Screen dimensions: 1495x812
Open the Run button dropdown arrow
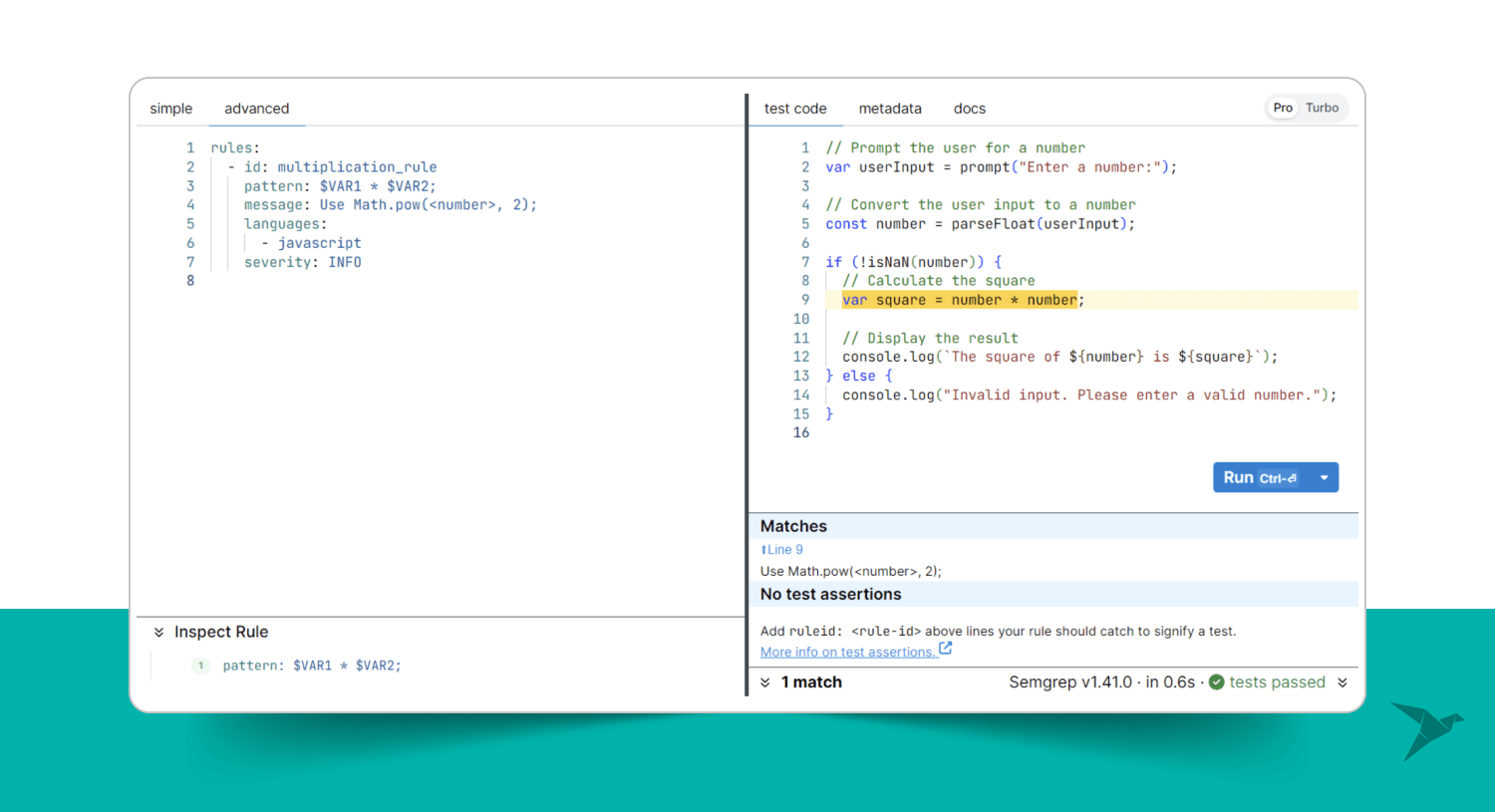(1324, 478)
